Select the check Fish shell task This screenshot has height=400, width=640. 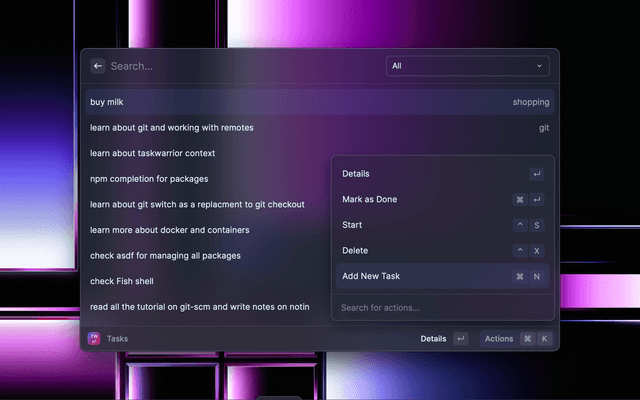pos(122,281)
